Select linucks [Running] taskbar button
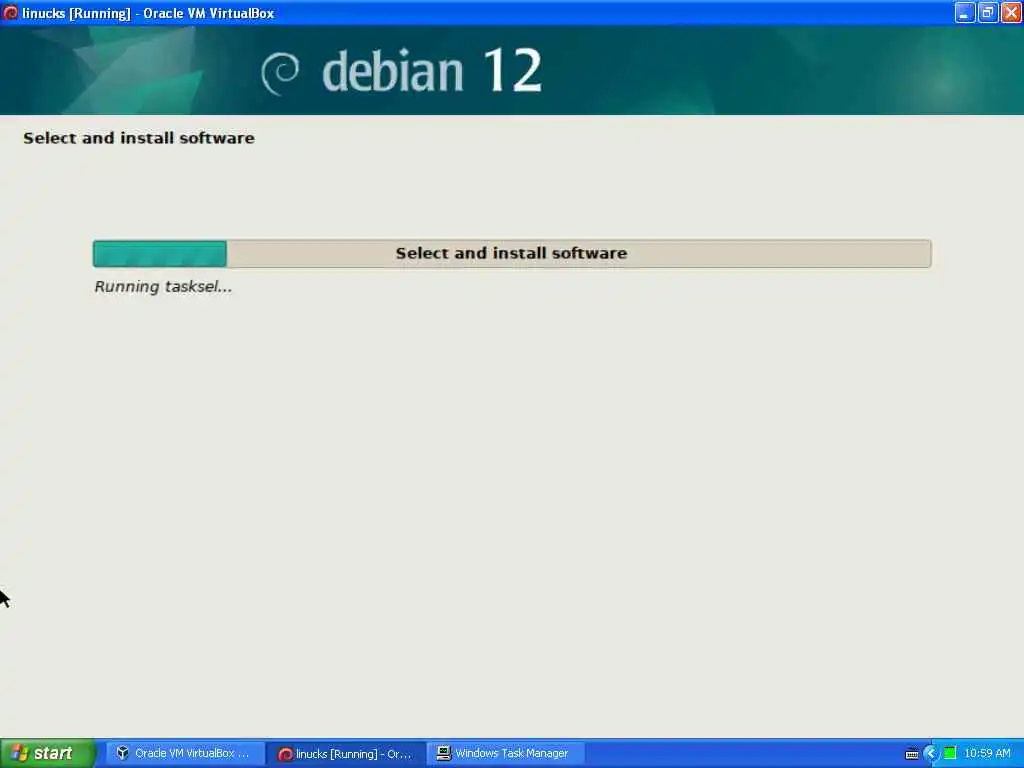 click(346, 753)
